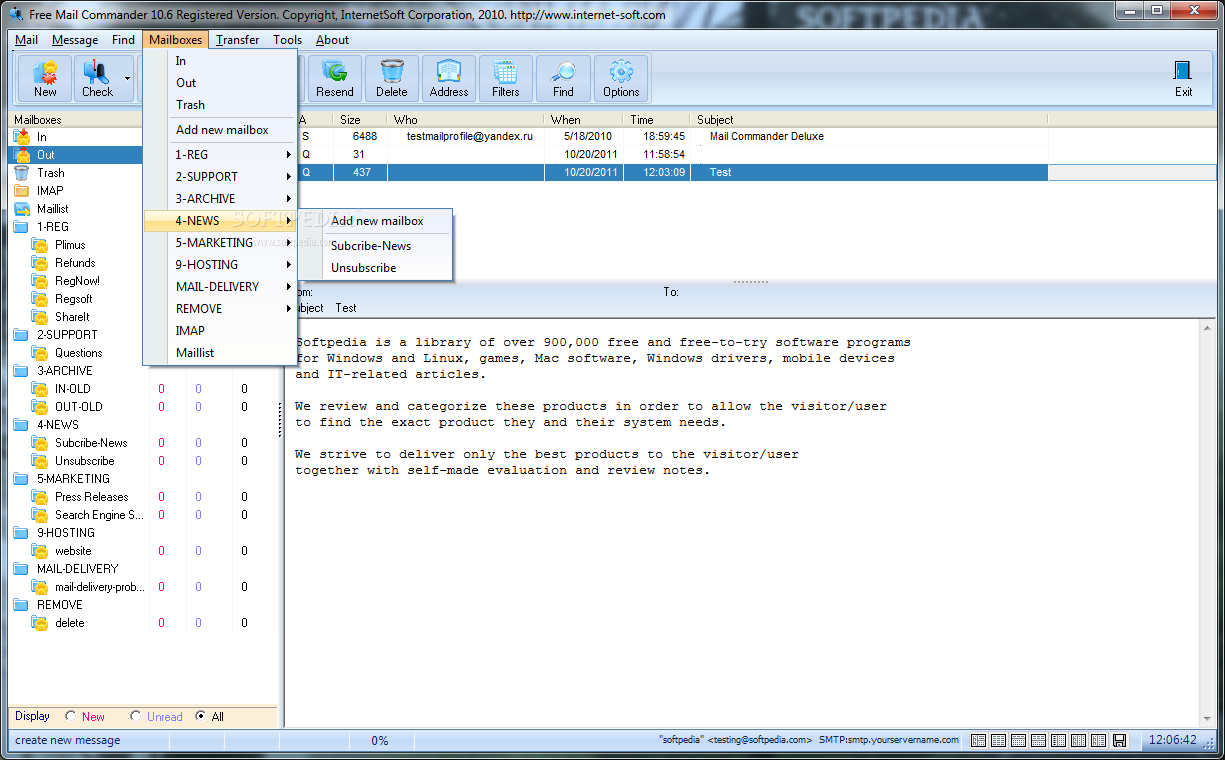Click the Exit door icon
The height and width of the screenshot is (760, 1225).
tap(1183, 78)
